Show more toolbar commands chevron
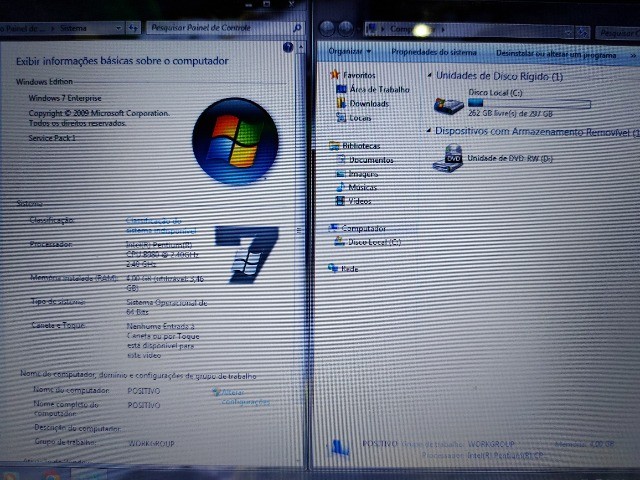Viewport: 640px width, 480px height. (633, 55)
